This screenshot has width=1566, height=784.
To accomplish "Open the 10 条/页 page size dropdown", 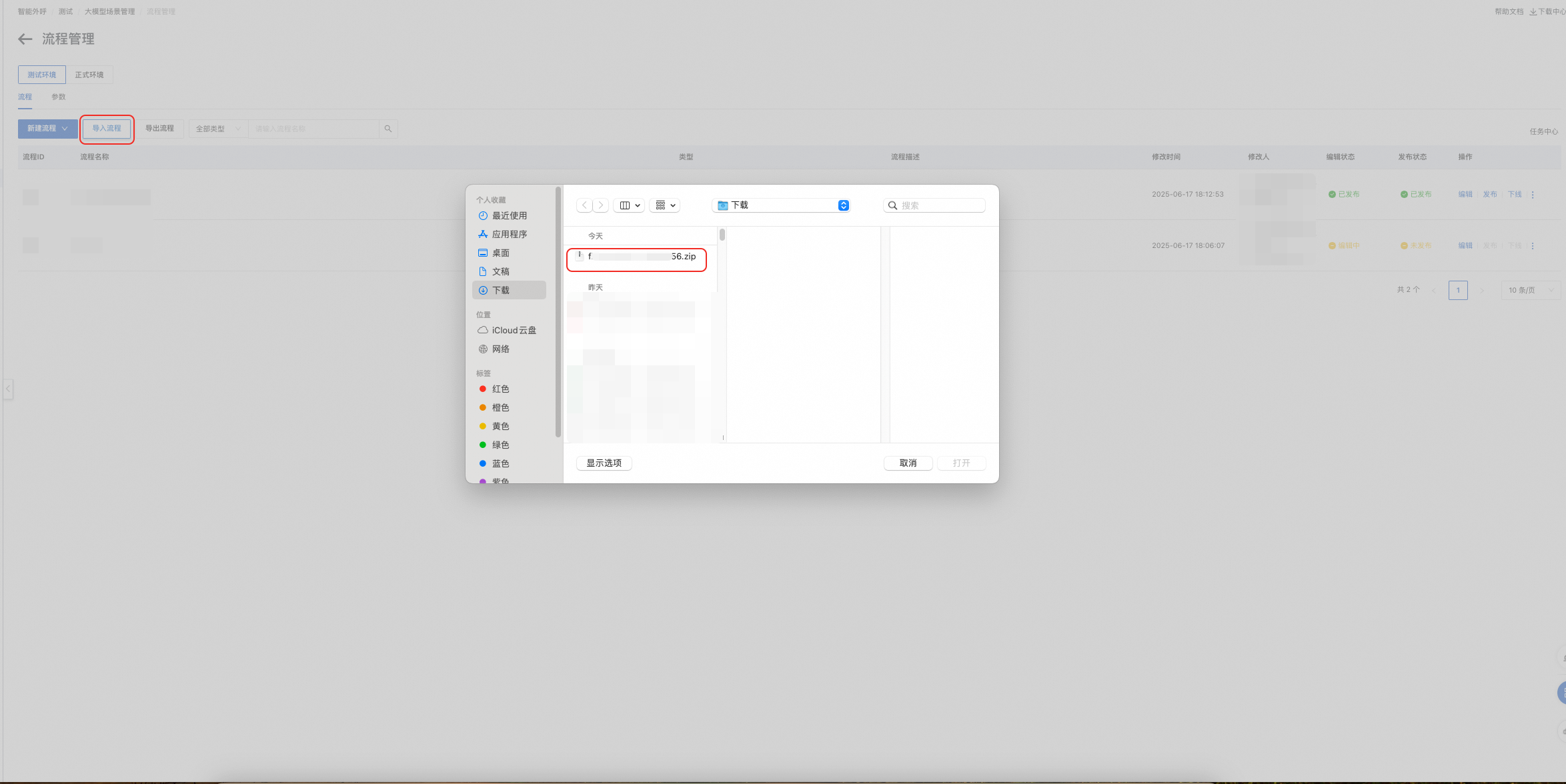I will pyautogui.click(x=1531, y=290).
